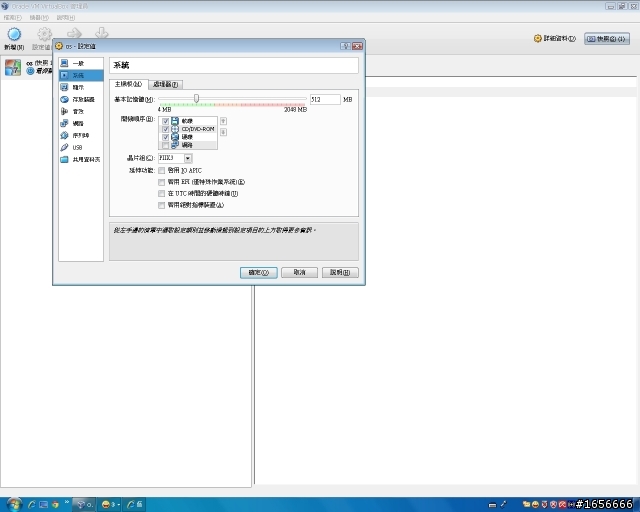Move boot device up with the up arrow
The width and height of the screenshot is (640, 512).
[x=223, y=121]
